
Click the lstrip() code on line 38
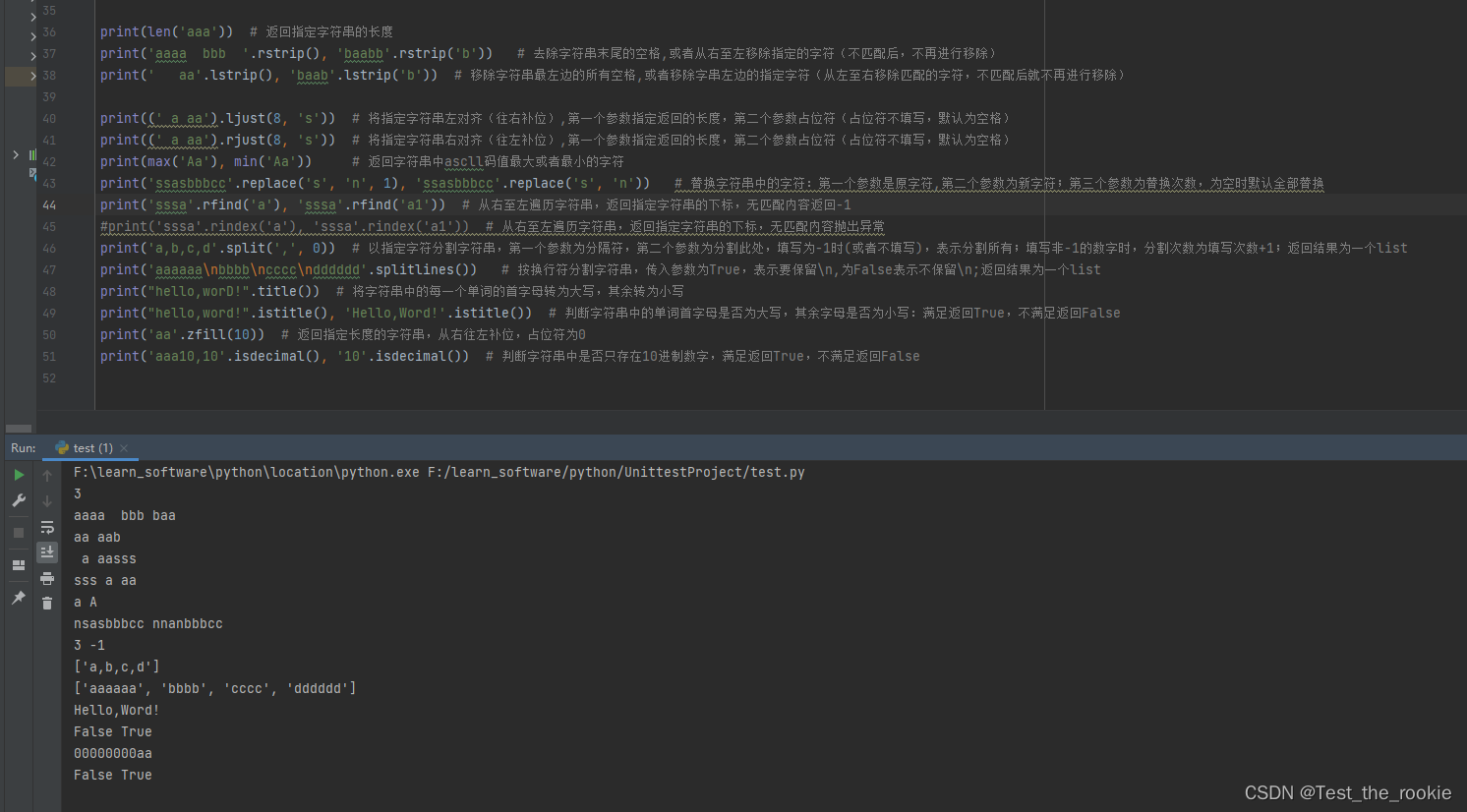[268, 76]
